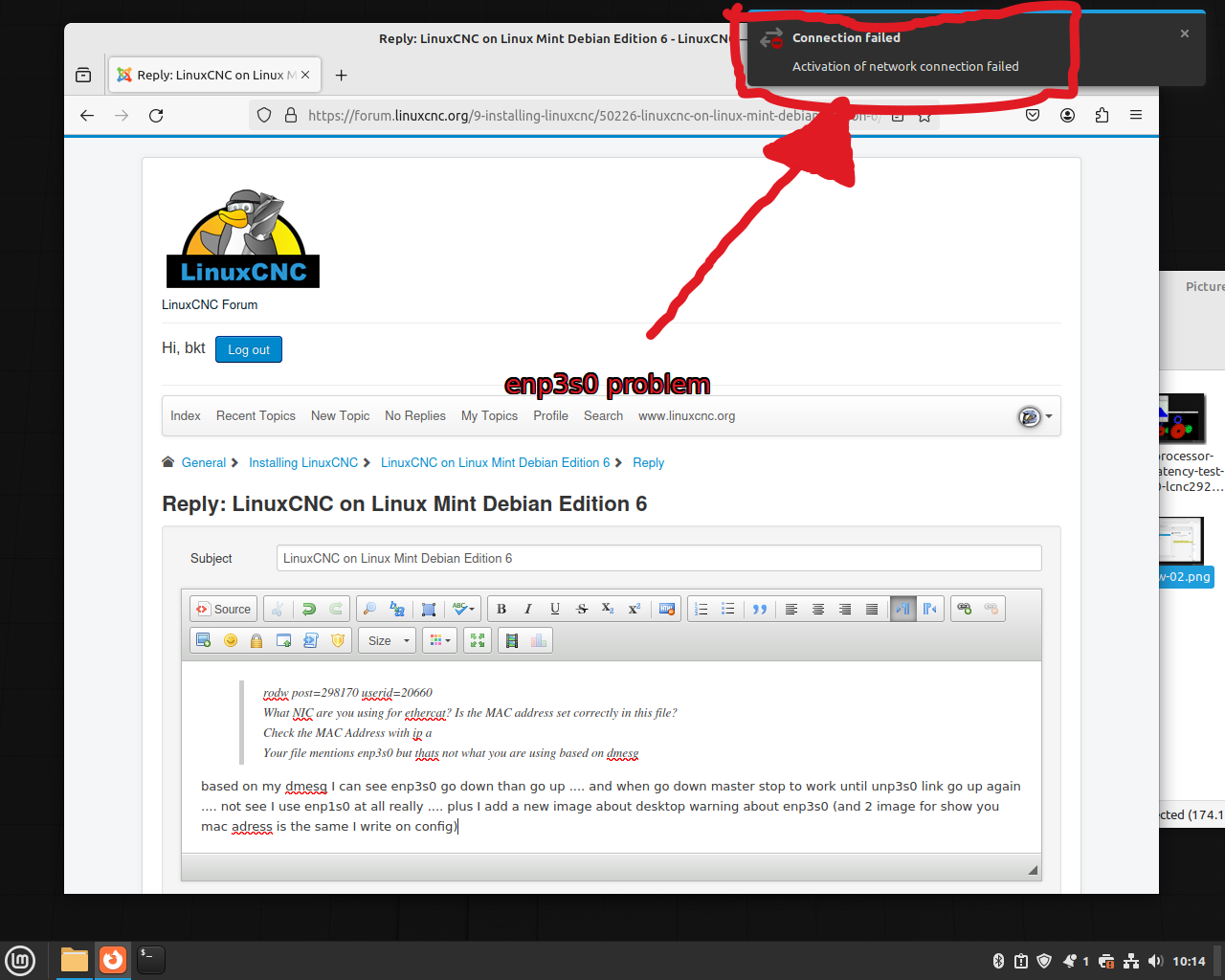The image size is (1225, 980).
Task: Click the Installing LinuxCNC breadcrumb link
Action: [303, 462]
